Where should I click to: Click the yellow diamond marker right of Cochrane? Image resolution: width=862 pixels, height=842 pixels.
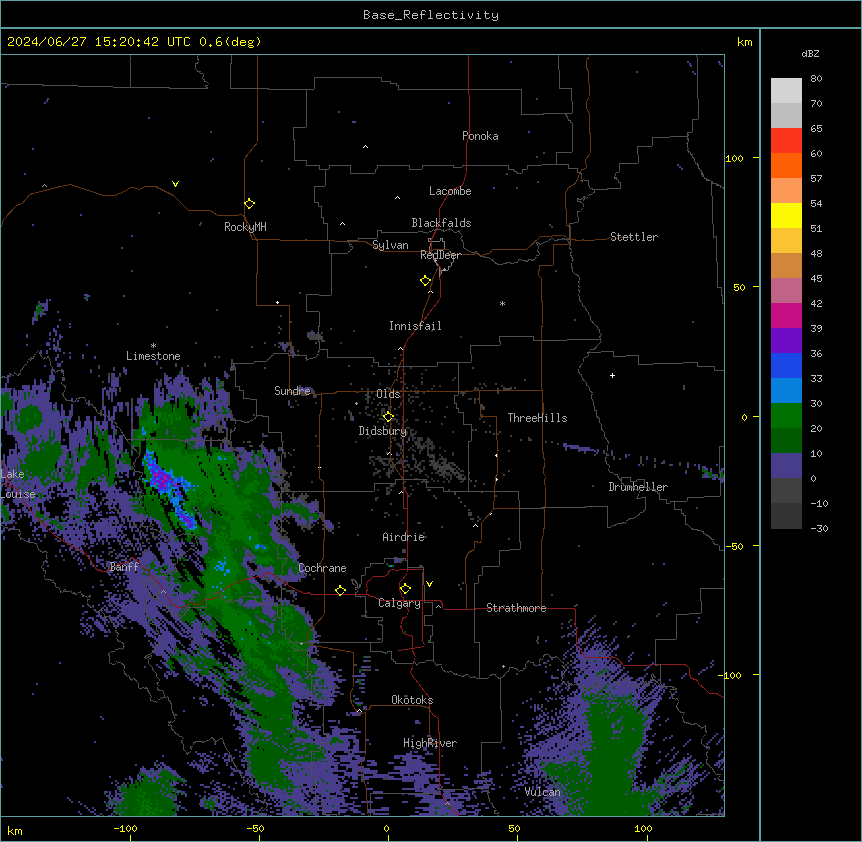pos(340,590)
